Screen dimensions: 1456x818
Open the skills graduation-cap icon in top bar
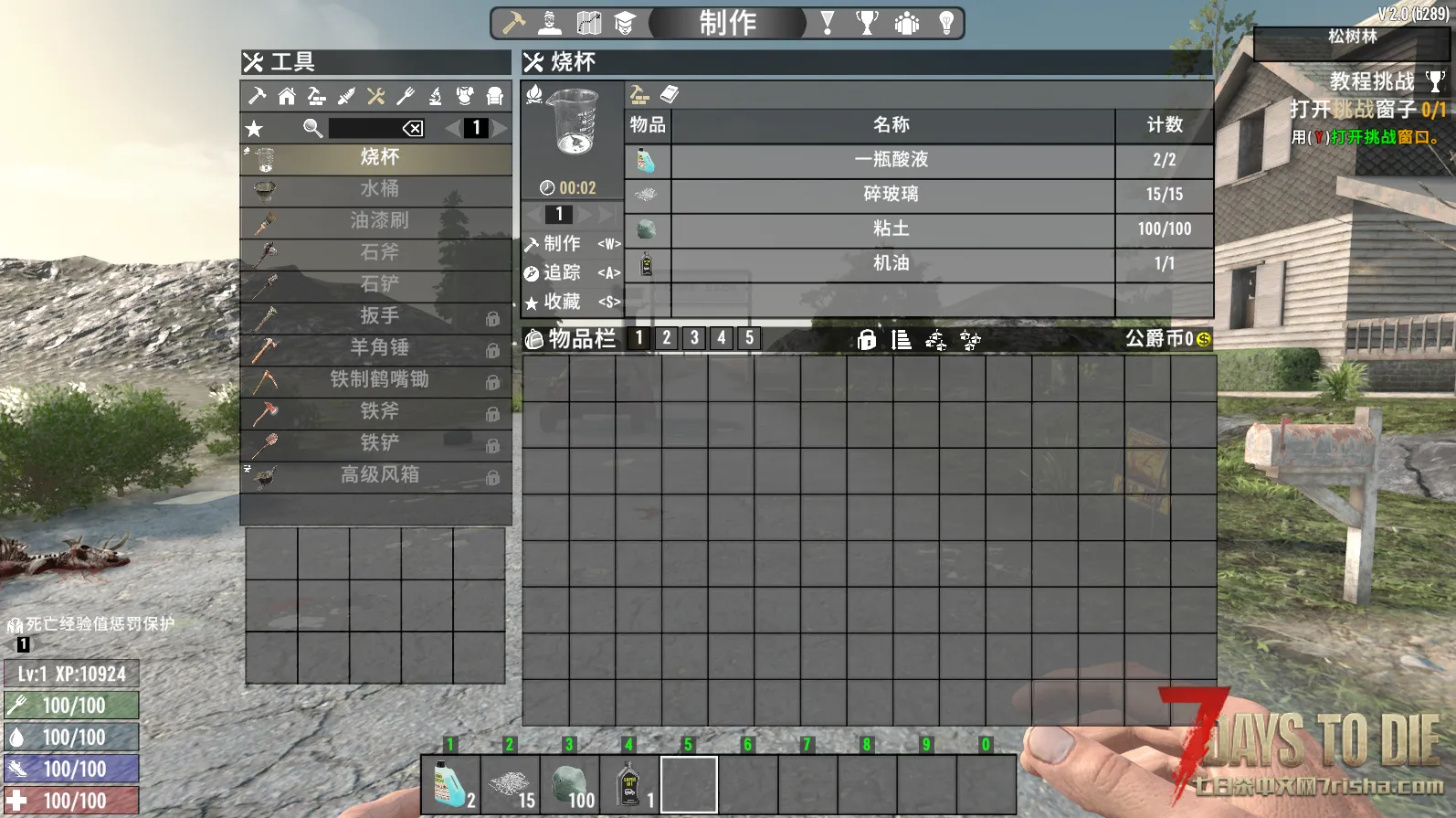[625, 22]
